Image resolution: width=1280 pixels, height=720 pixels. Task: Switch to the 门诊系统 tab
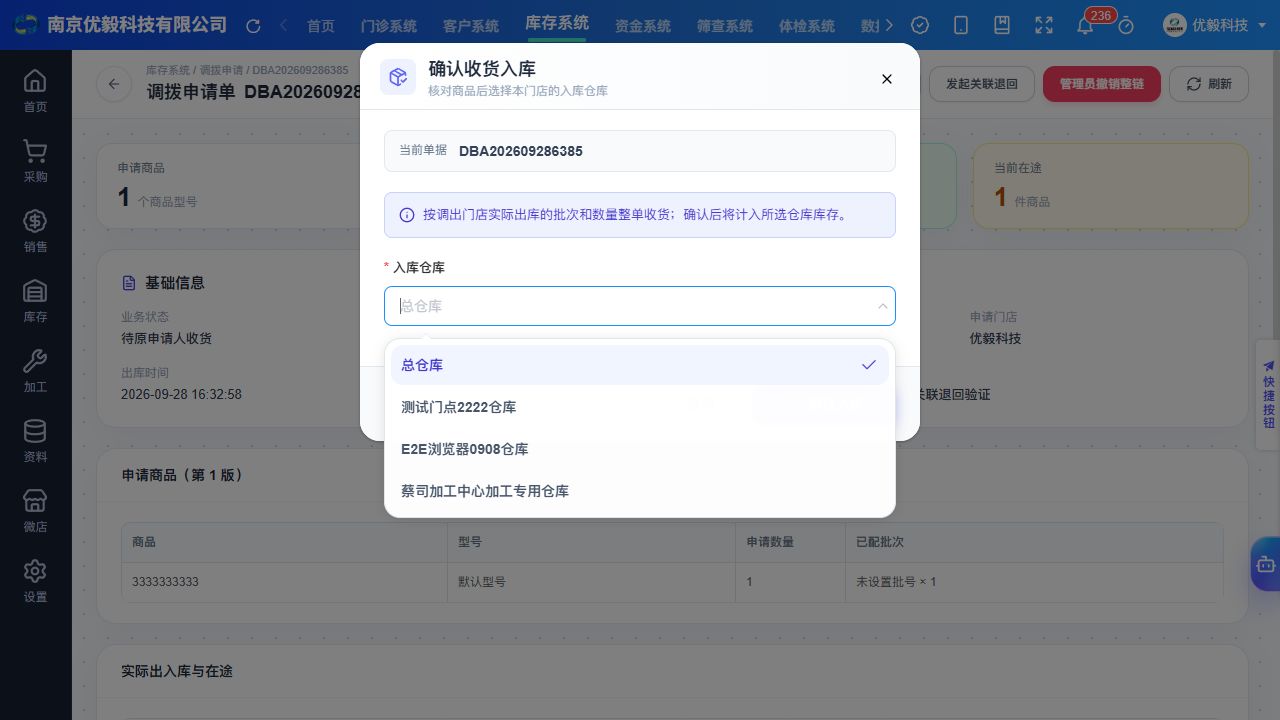389,26
